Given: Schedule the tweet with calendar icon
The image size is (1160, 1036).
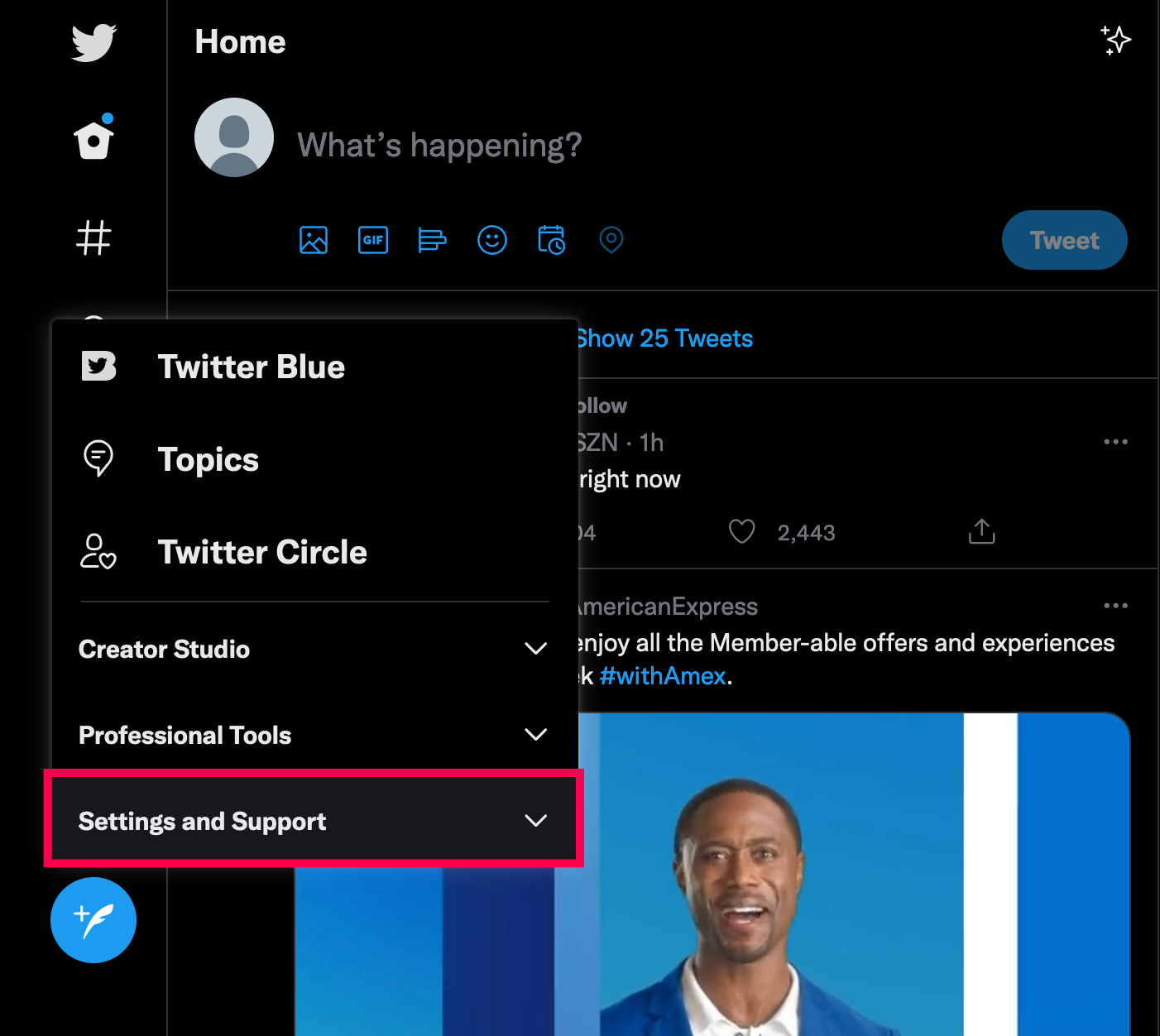Looking at the screenshot, I should pos(551,240).
